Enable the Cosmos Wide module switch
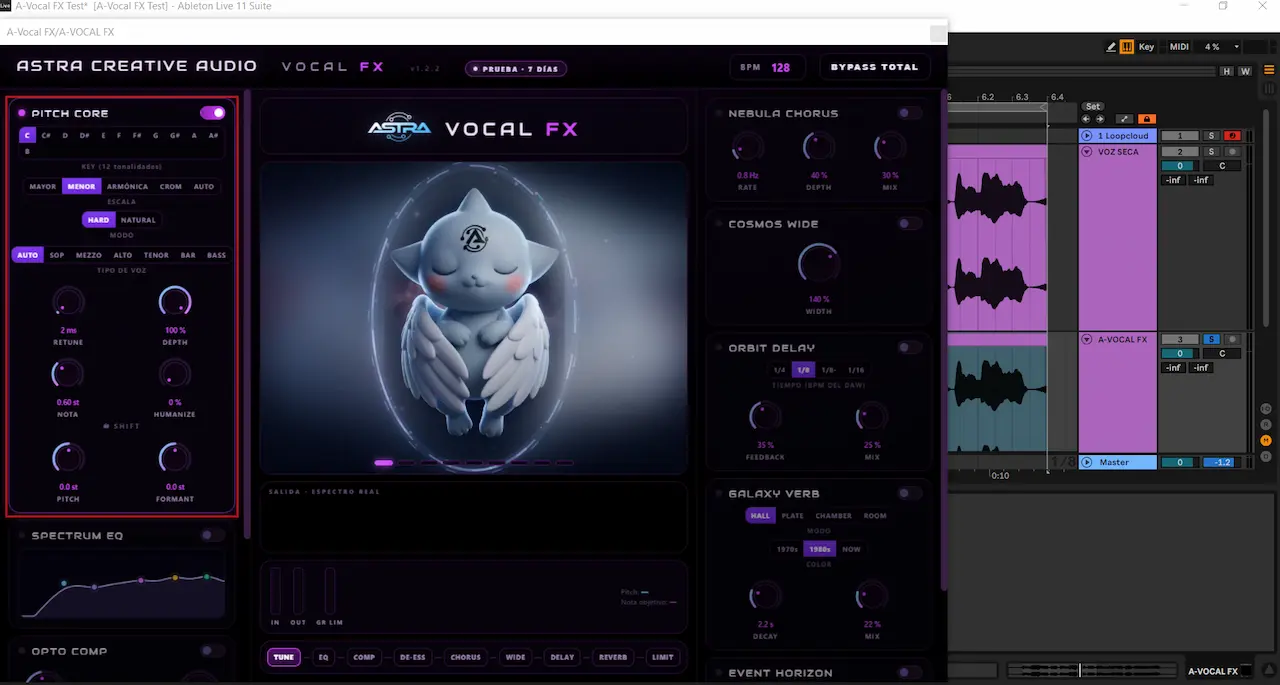This screenshot has width=1280, height=685. (x=910, y=224)
